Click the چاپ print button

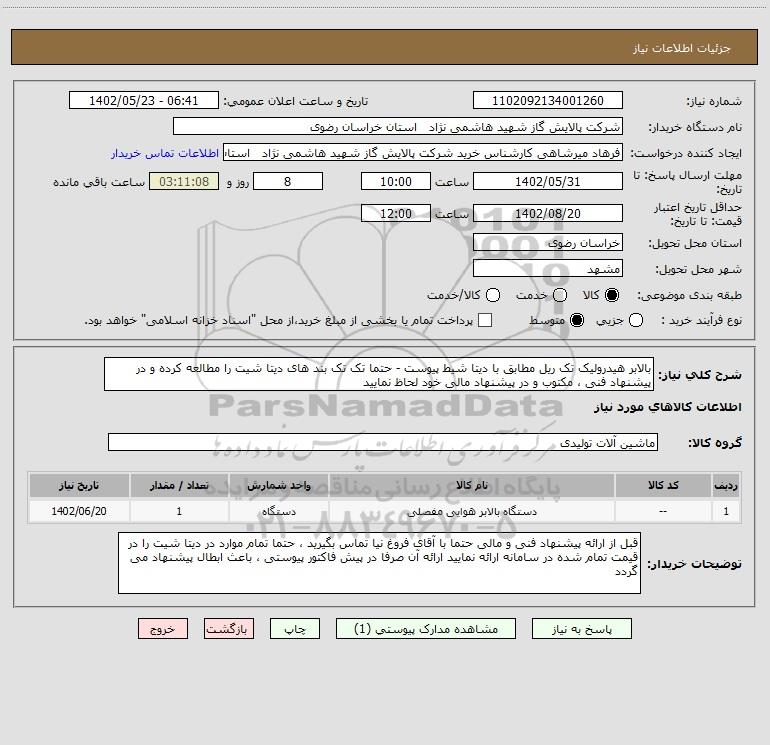[295, 629]
